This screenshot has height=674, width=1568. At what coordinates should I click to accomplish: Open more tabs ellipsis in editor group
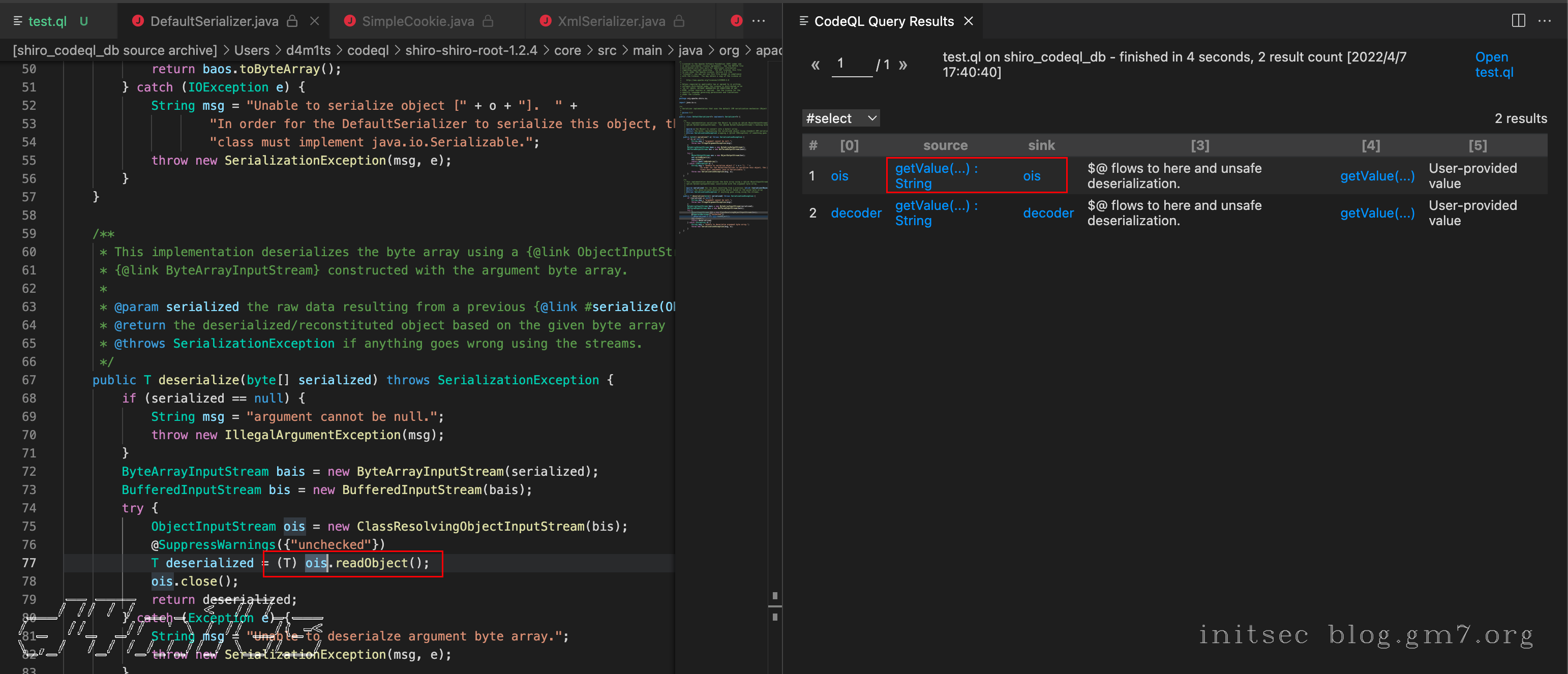pos(759,21)
